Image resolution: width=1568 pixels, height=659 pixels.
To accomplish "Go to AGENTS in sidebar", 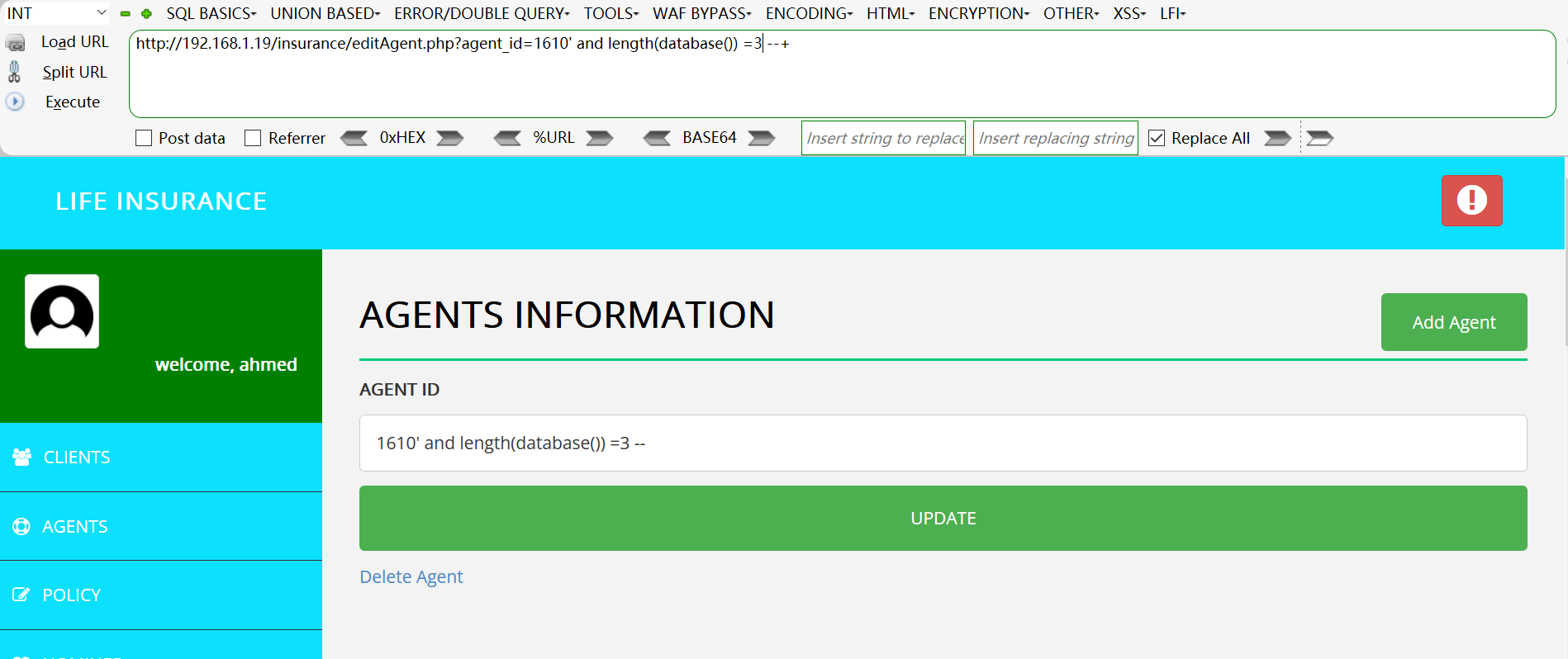I will (161, 526).
